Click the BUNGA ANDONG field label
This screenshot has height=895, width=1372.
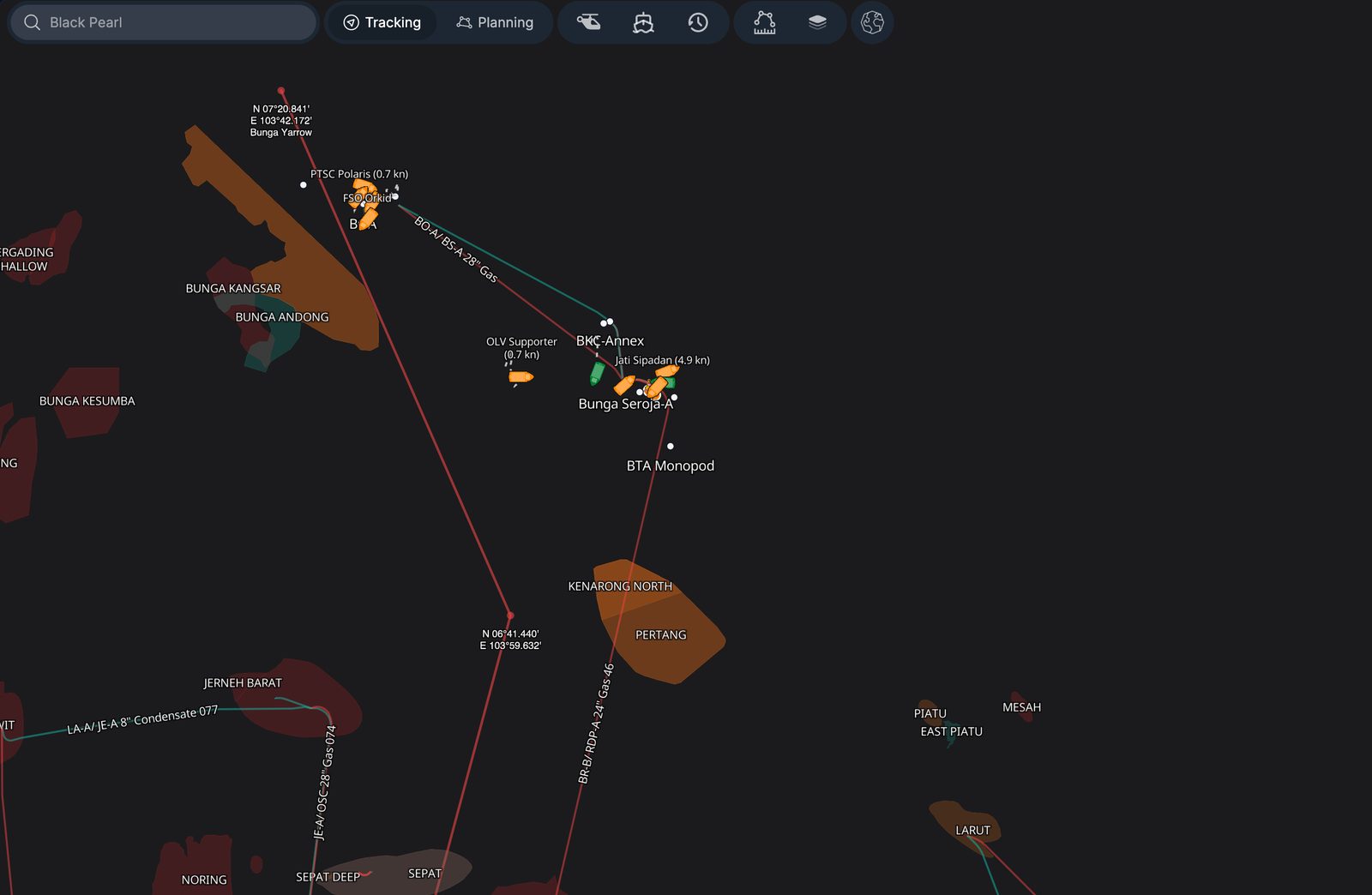282,317
